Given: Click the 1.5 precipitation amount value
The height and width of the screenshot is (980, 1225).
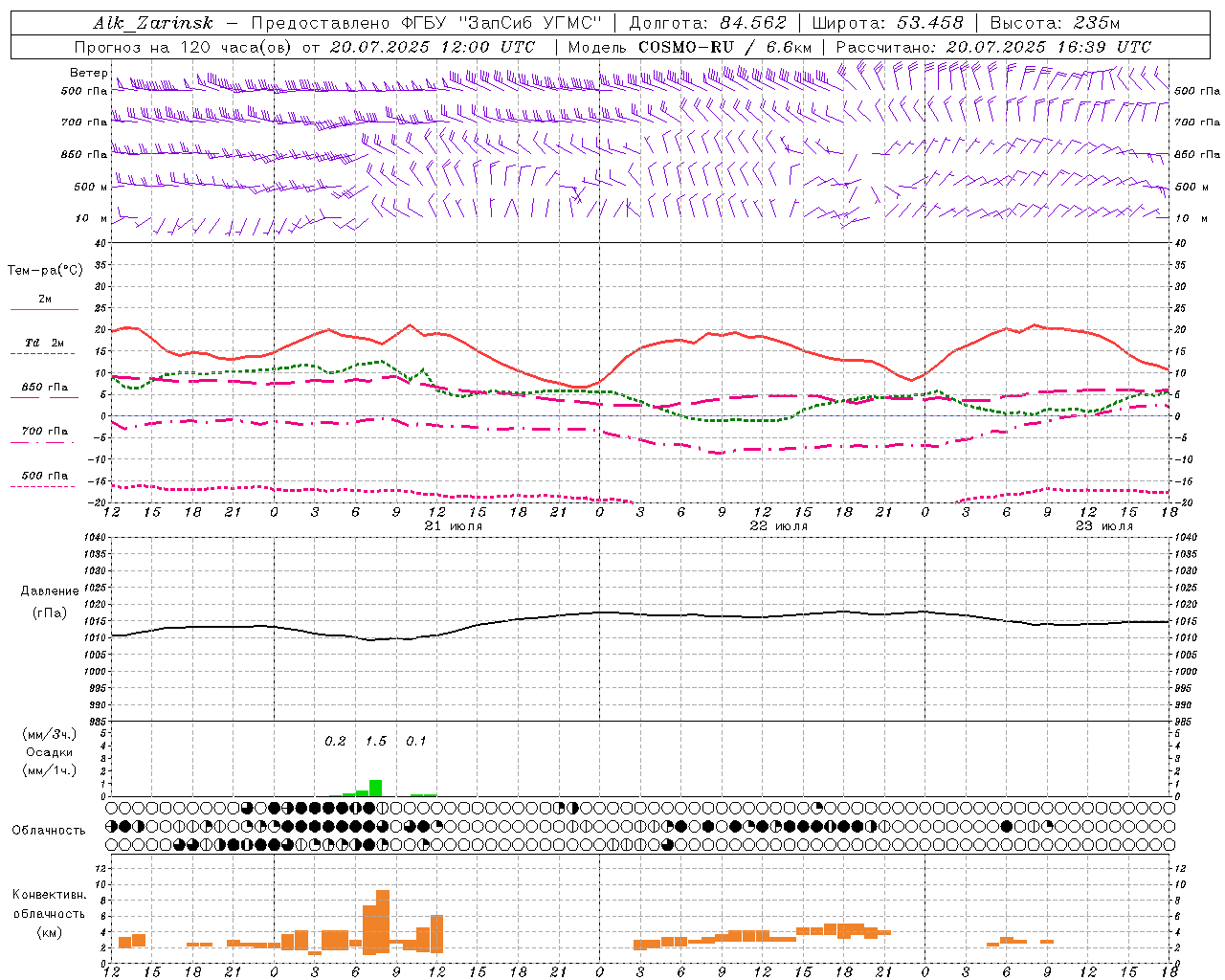Looking at the screenshot, I should pos(376,741).
